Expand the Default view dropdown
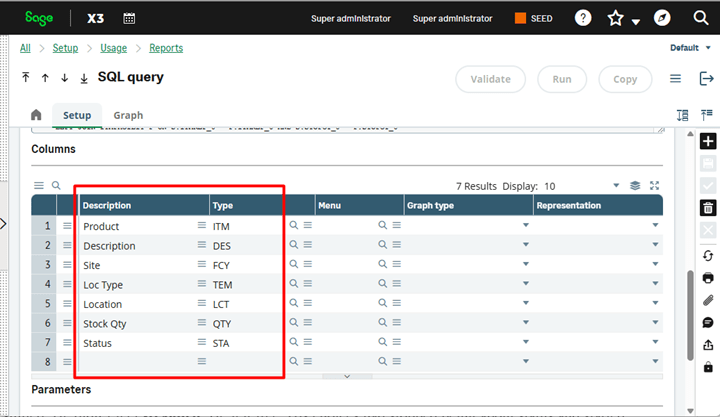The image size is (720, 417). pos(690,48)
